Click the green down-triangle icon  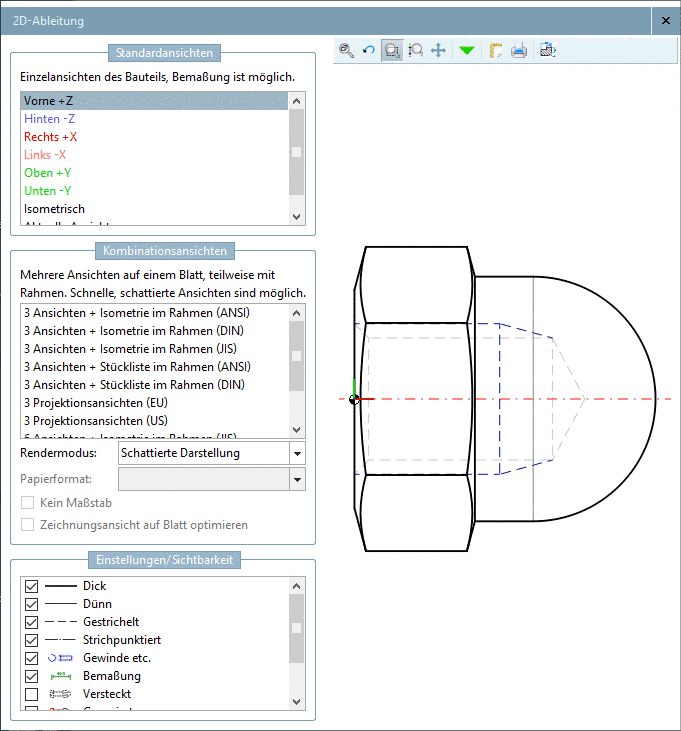click(467, 50)
